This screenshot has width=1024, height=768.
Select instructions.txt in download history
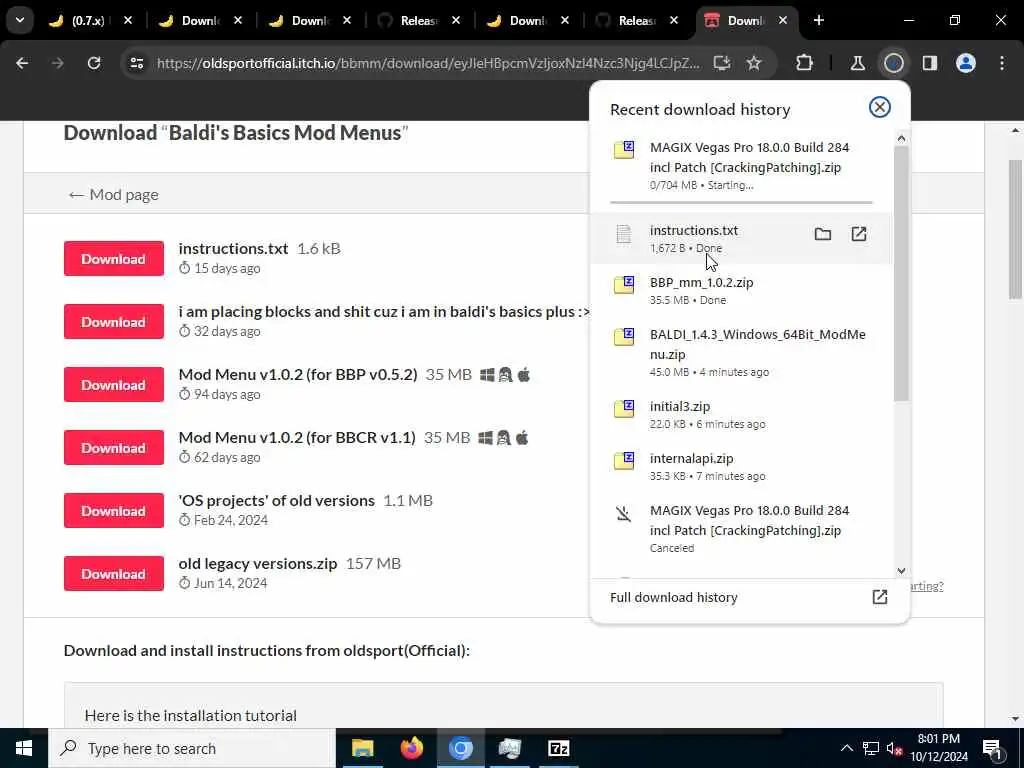[741, 238]
